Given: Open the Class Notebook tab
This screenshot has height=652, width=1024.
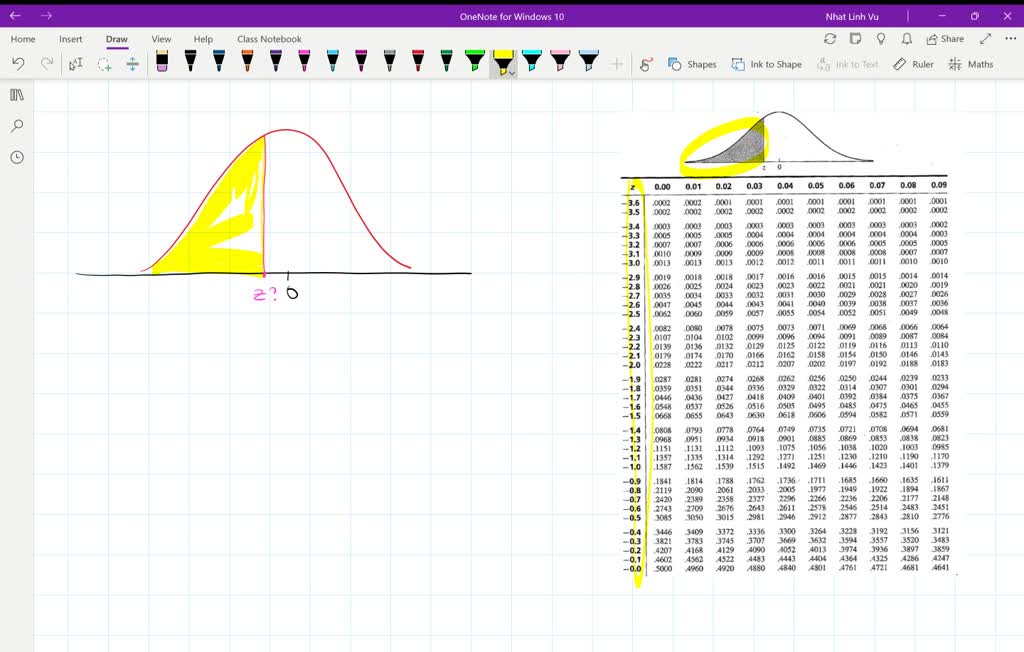Looking at the screenshot, I should pyautogui.click(x=269, y=39).
